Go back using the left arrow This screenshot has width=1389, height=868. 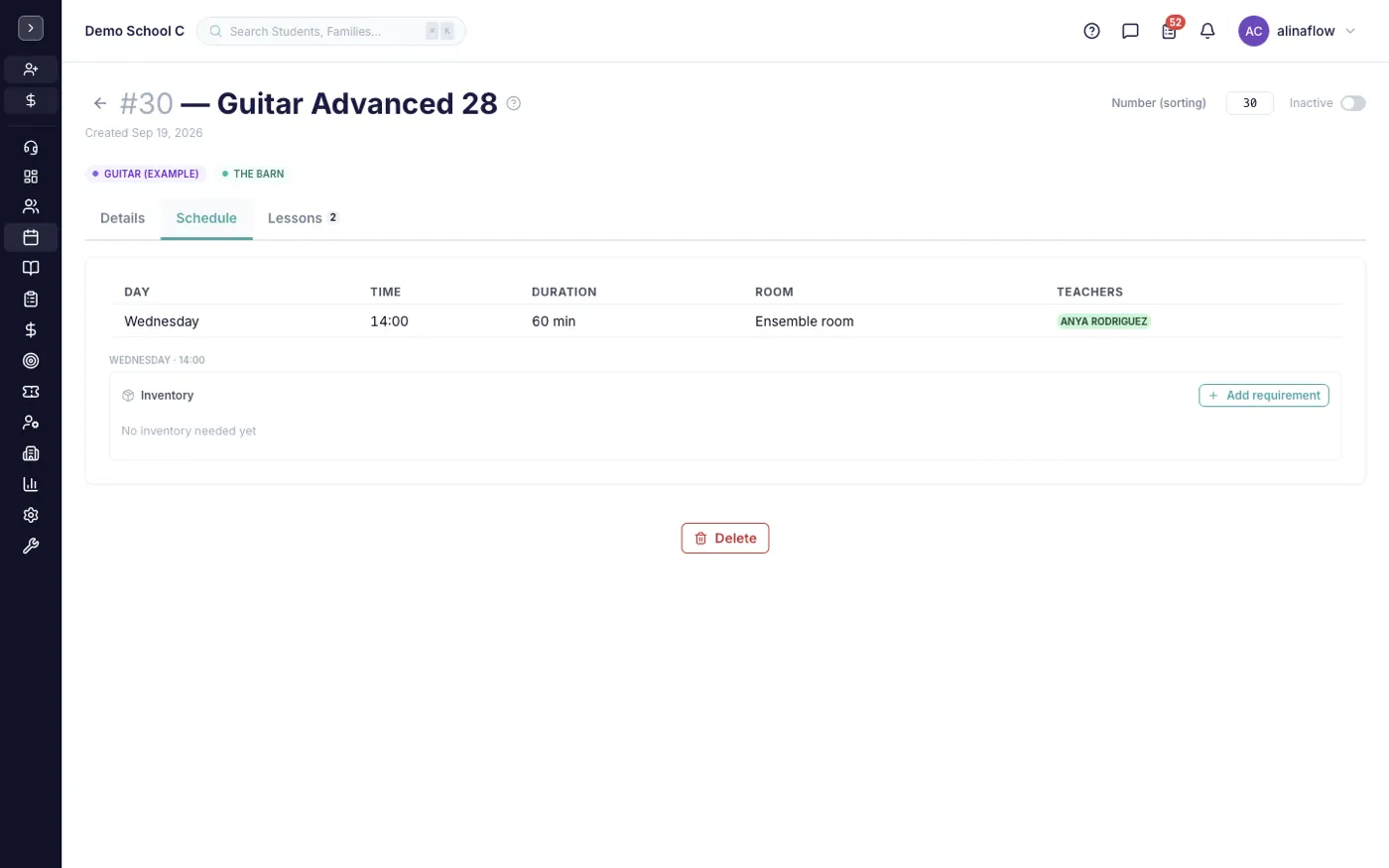(100, 103)
